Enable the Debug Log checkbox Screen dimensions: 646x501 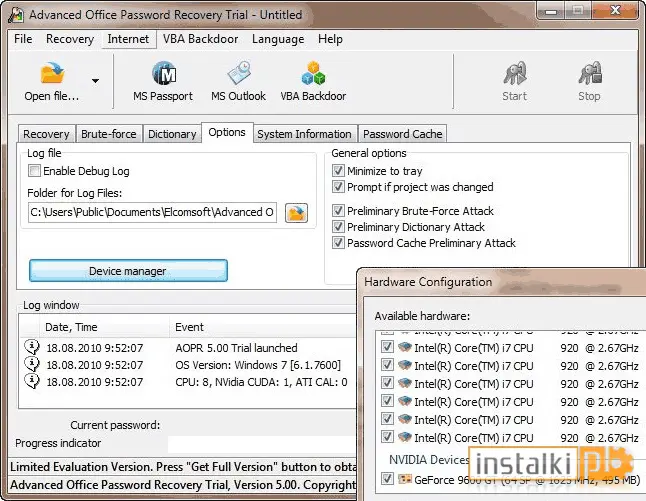[x=34, y=171]
